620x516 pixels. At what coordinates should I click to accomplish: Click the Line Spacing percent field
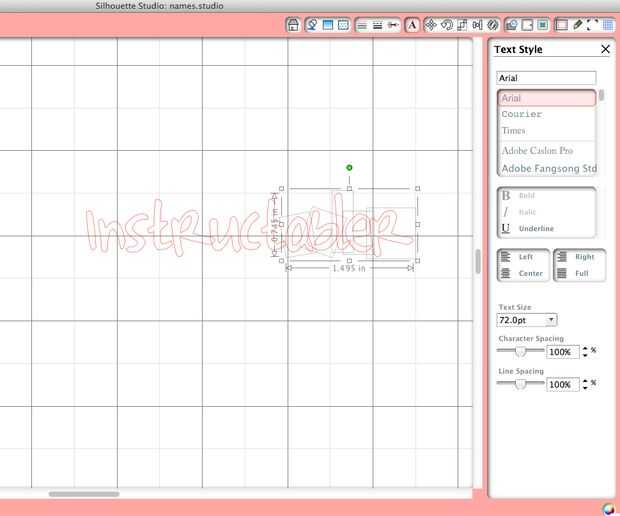[x=563, y=384]
